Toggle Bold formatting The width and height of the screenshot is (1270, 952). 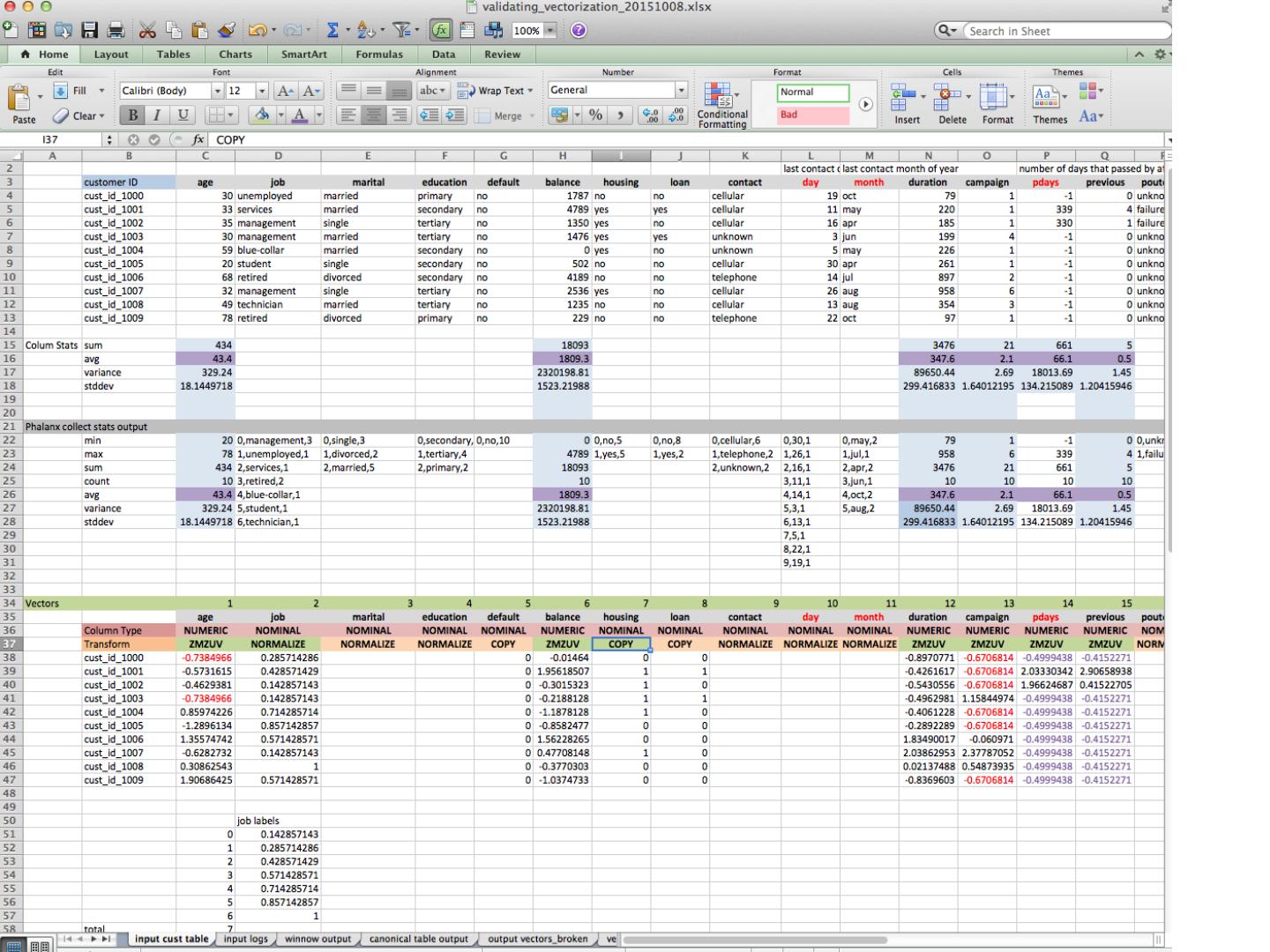pyautogui.click(x=132, y=115)
